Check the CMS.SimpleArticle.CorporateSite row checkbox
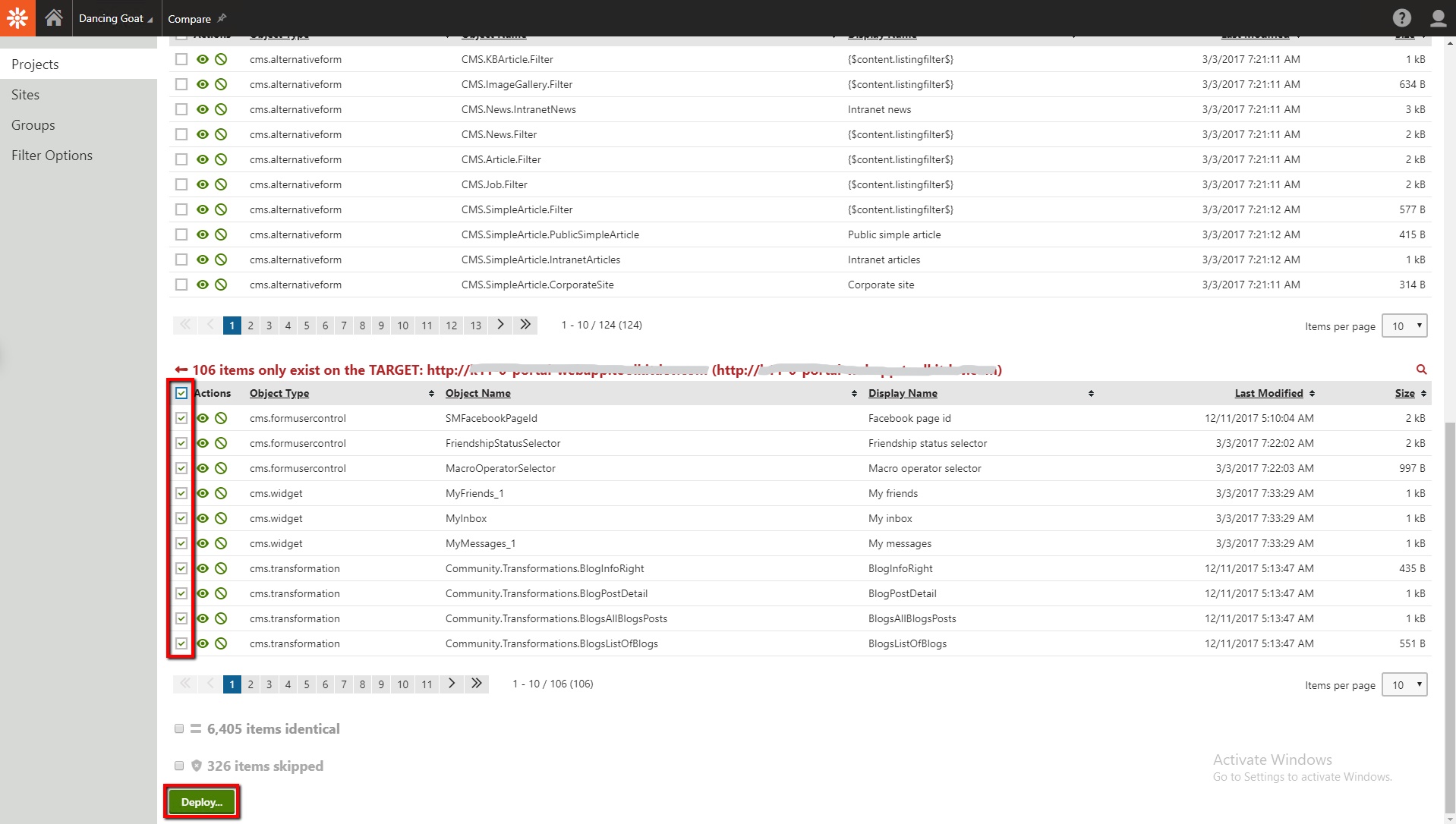1456x824 pixels. click(x=181, y=285)
